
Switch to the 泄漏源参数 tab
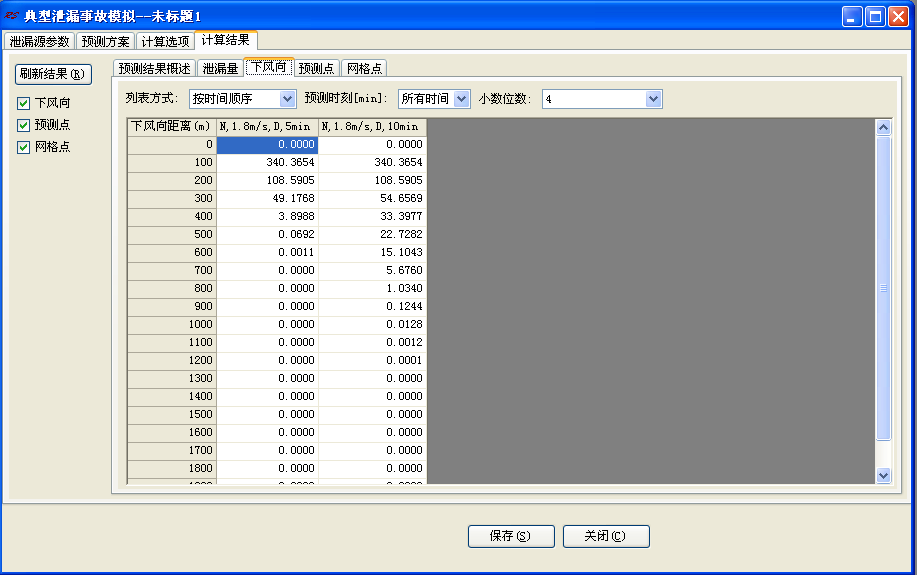[40, 42]
